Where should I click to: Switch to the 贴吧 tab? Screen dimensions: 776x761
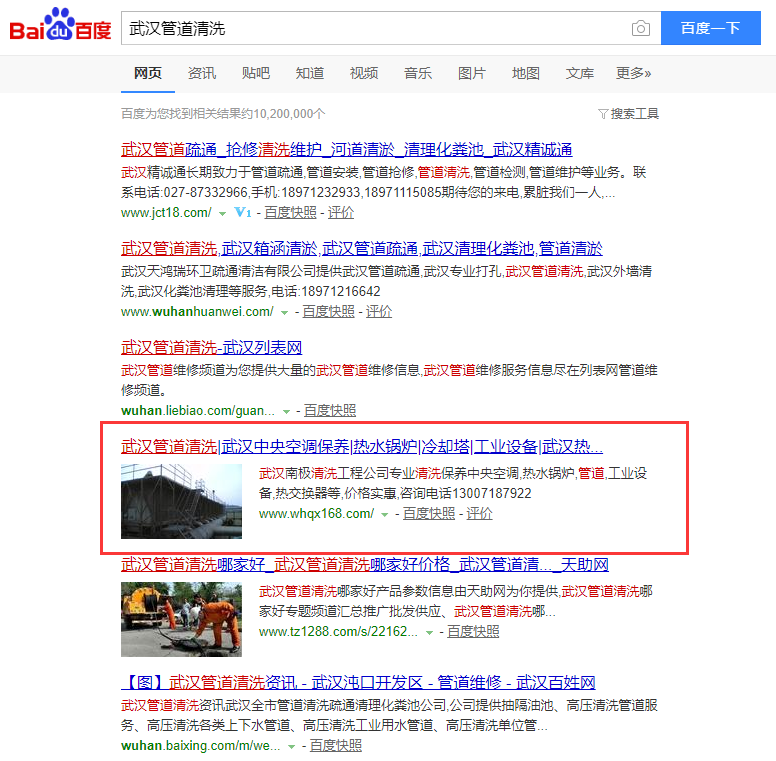pyautogui.click(x=255, y=73)
